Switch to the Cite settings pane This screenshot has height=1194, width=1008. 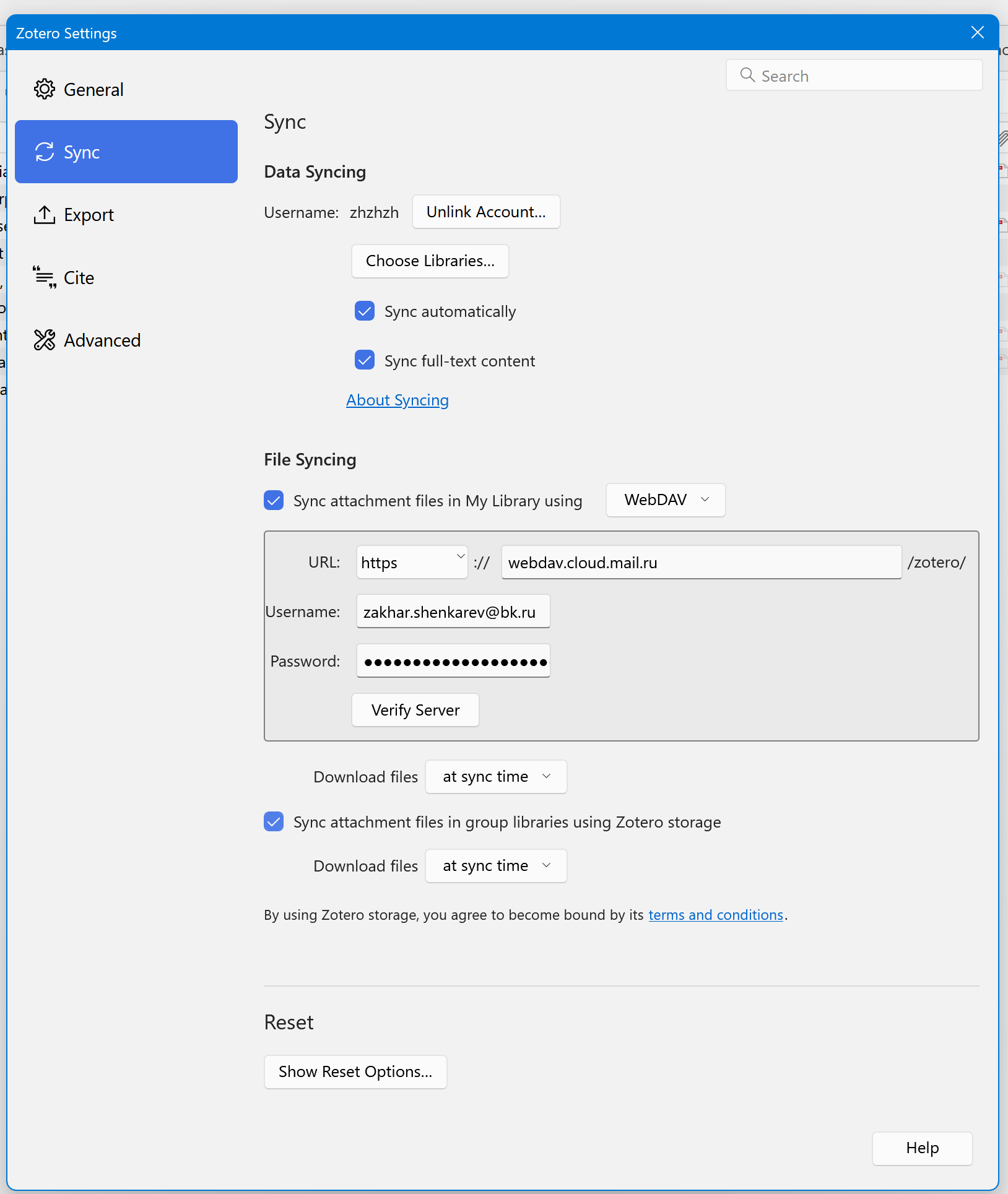[126, 277]
